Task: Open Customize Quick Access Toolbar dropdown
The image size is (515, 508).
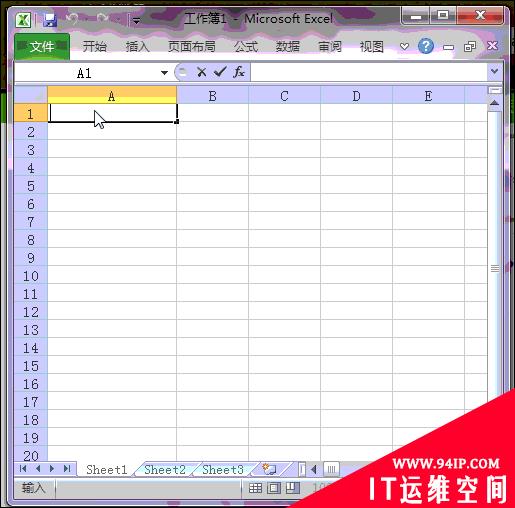Action: tap(136, 21)
